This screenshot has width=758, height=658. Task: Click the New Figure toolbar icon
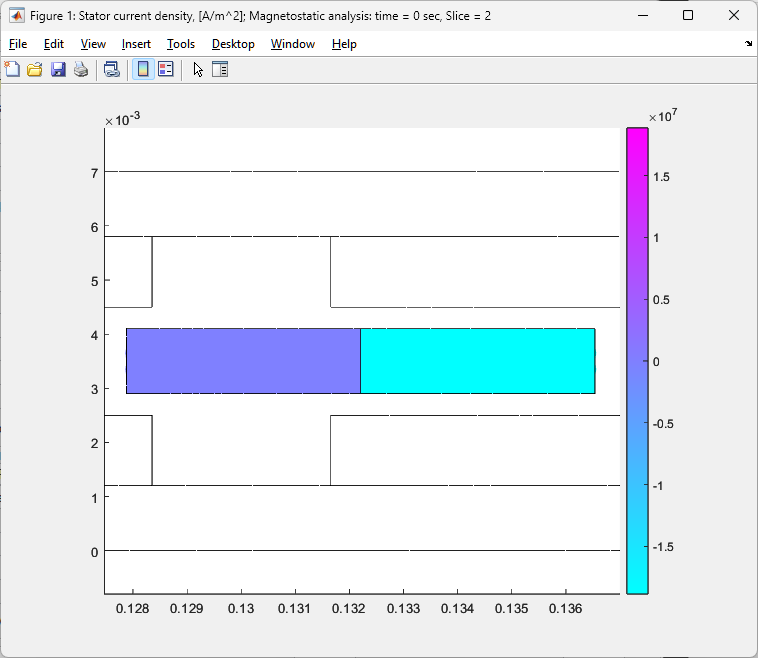[x=12, y=70]
